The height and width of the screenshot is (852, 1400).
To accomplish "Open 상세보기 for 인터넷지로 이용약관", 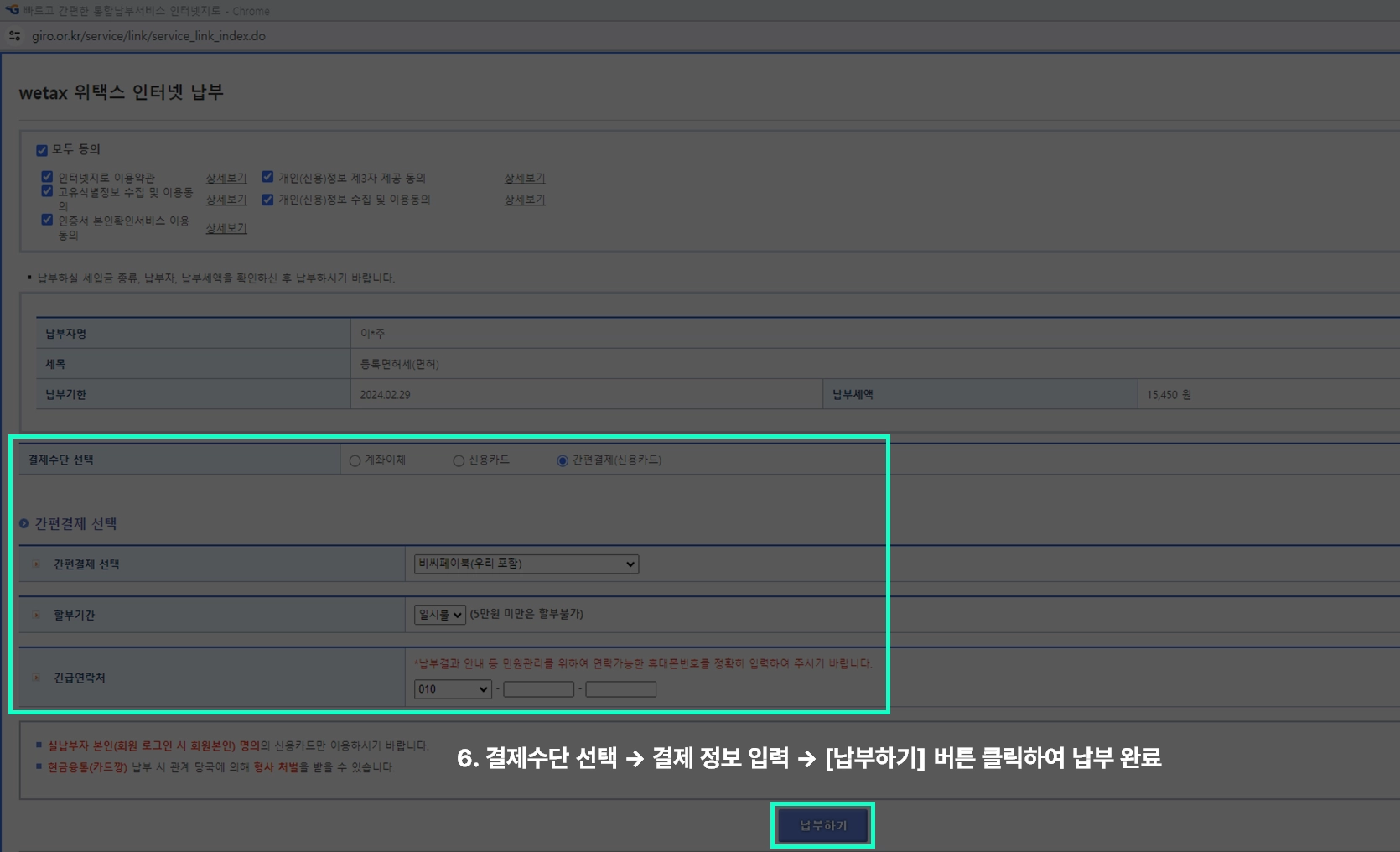I will pyautogui.click(x=226, y=178).
